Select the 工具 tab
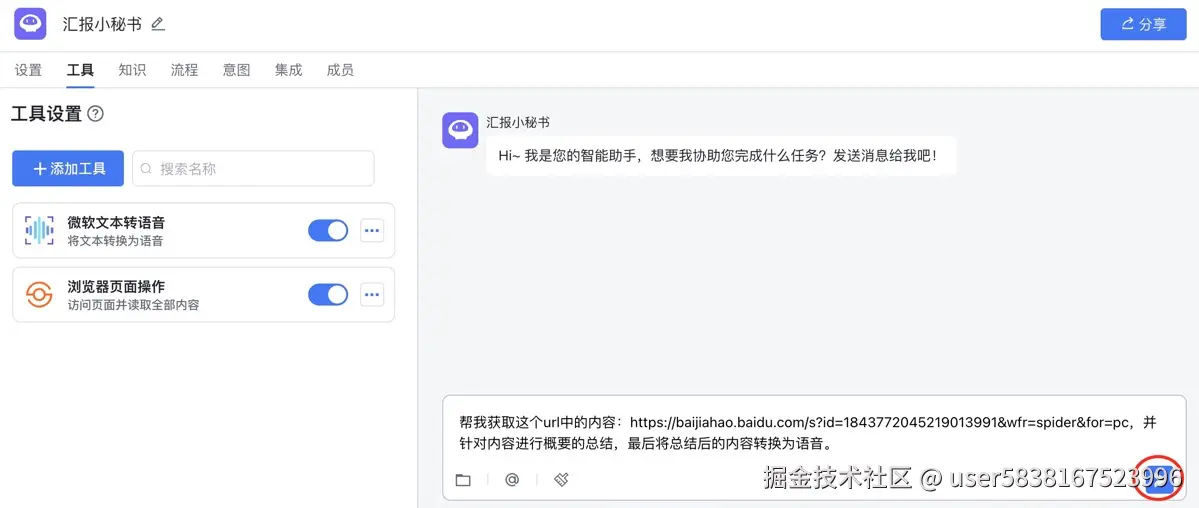 pos(80,70)
